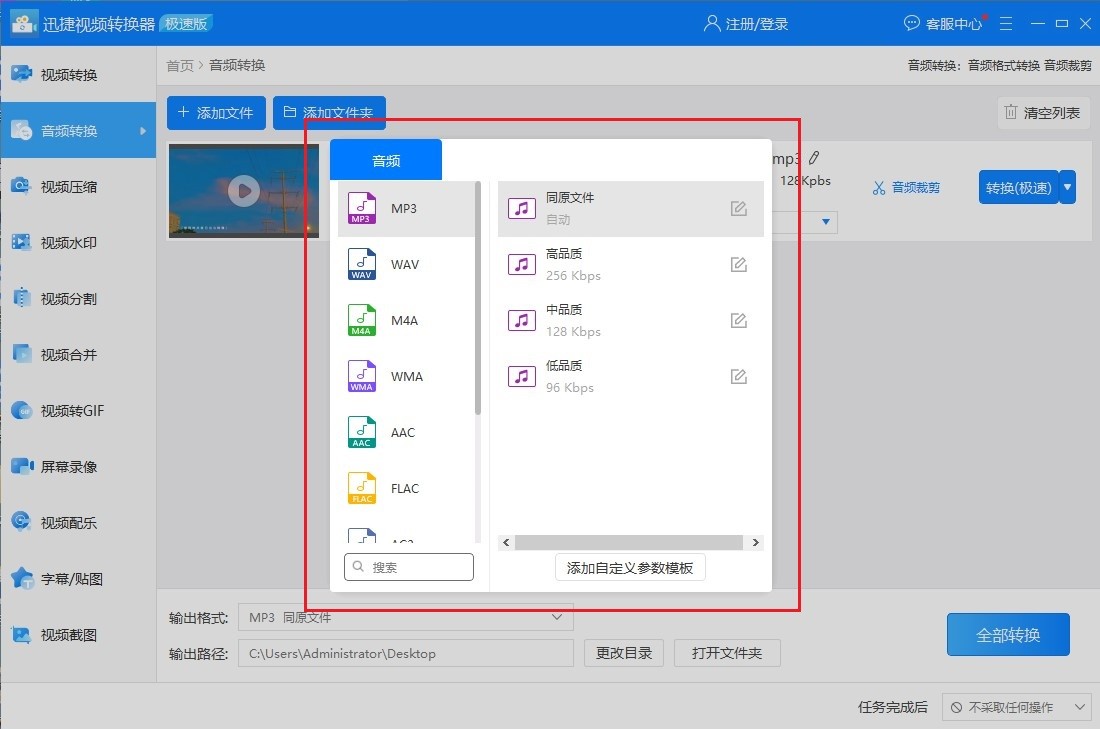Viewport: 1100px width, 729px height.
Task: Click preset list right scroll arrow
Action: (x=756, y=542)
